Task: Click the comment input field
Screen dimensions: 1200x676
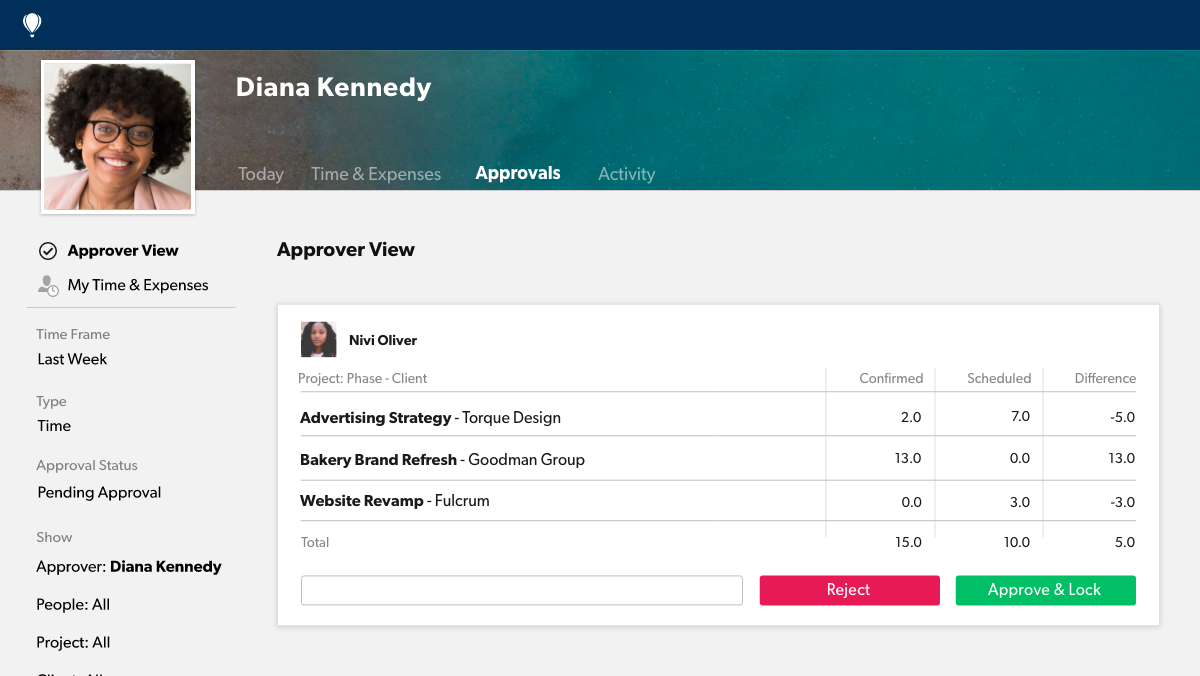Action: (521, 590)
